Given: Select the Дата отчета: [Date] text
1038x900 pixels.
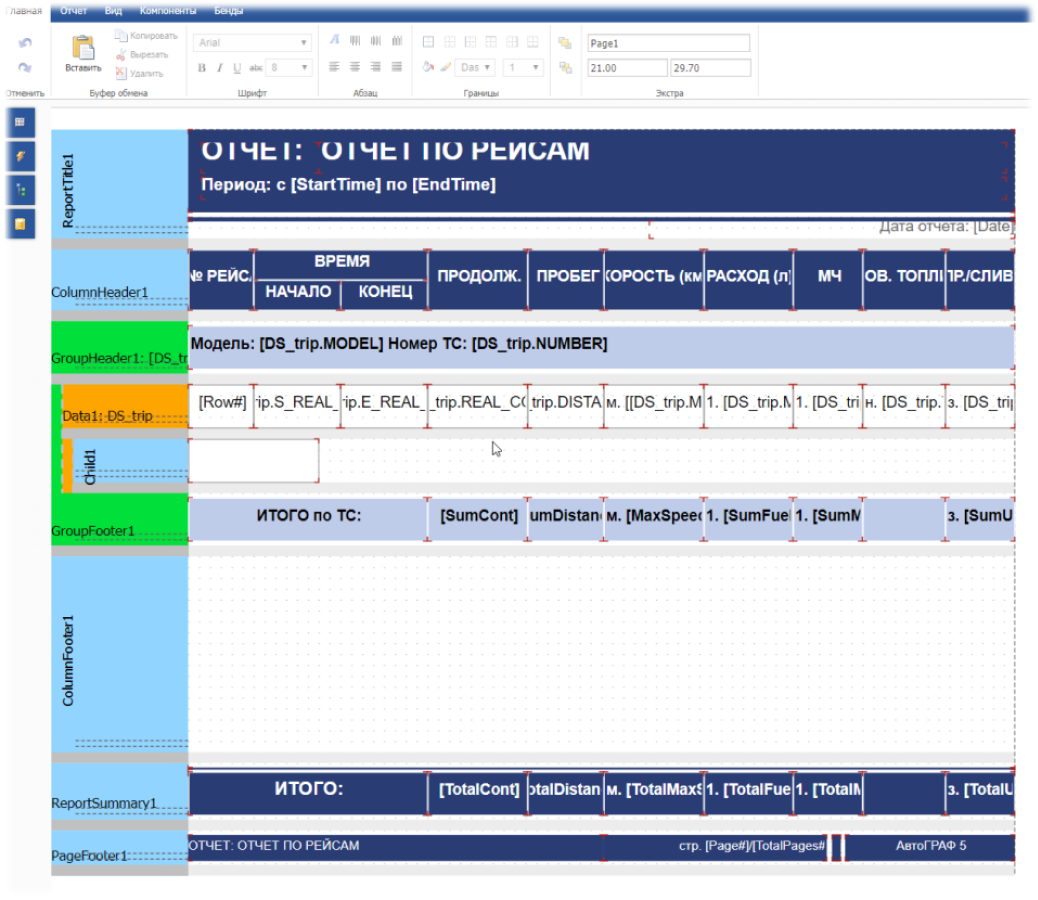Looking at the screenshot, I should pos(945,226).
